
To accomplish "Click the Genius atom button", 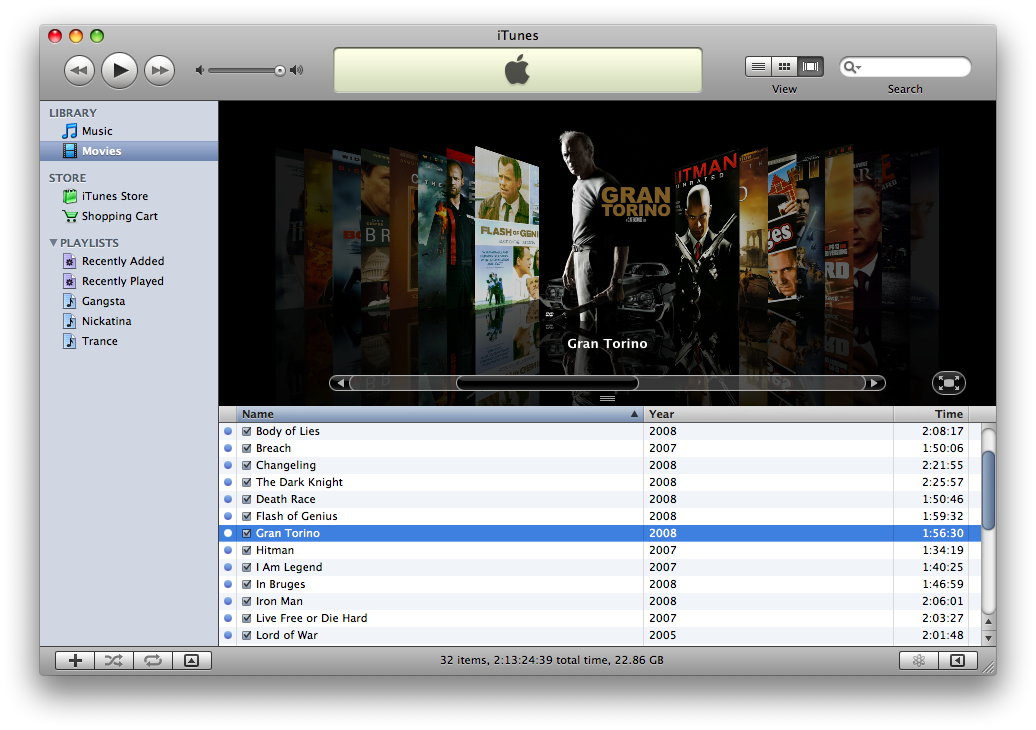I will 918,661.
